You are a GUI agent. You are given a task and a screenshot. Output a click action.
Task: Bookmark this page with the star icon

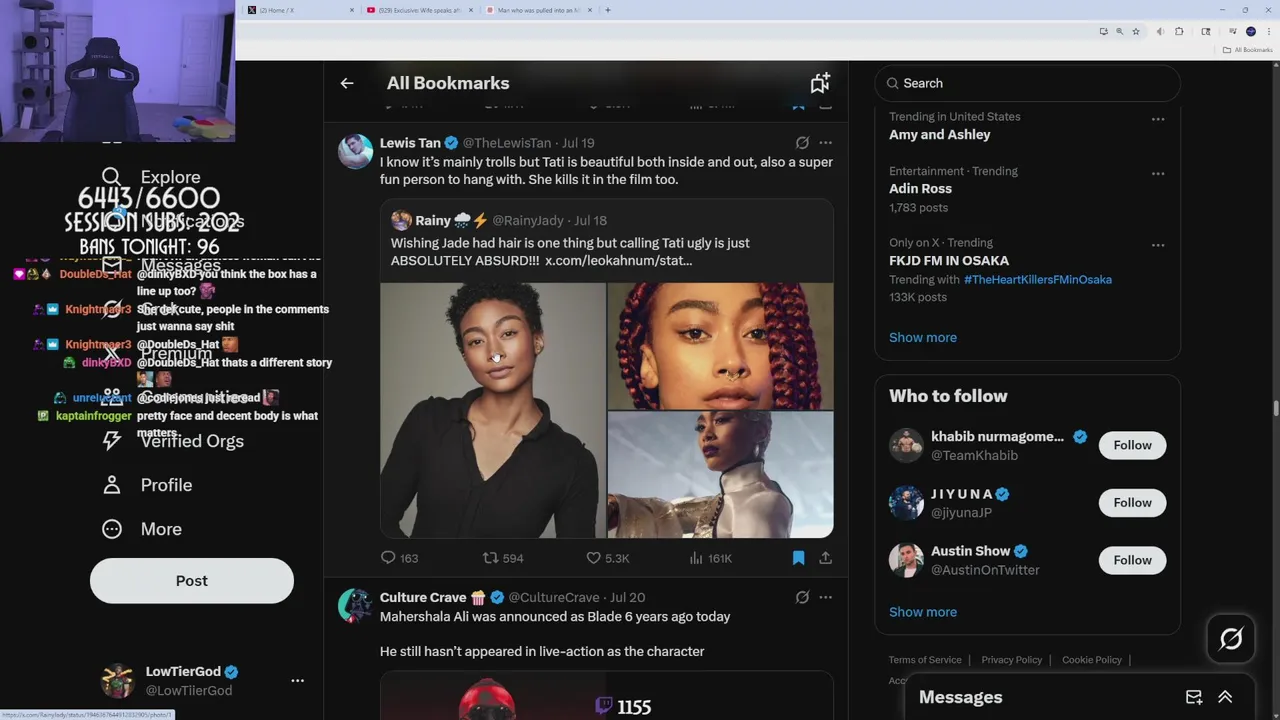click(x=1136, y=31)
